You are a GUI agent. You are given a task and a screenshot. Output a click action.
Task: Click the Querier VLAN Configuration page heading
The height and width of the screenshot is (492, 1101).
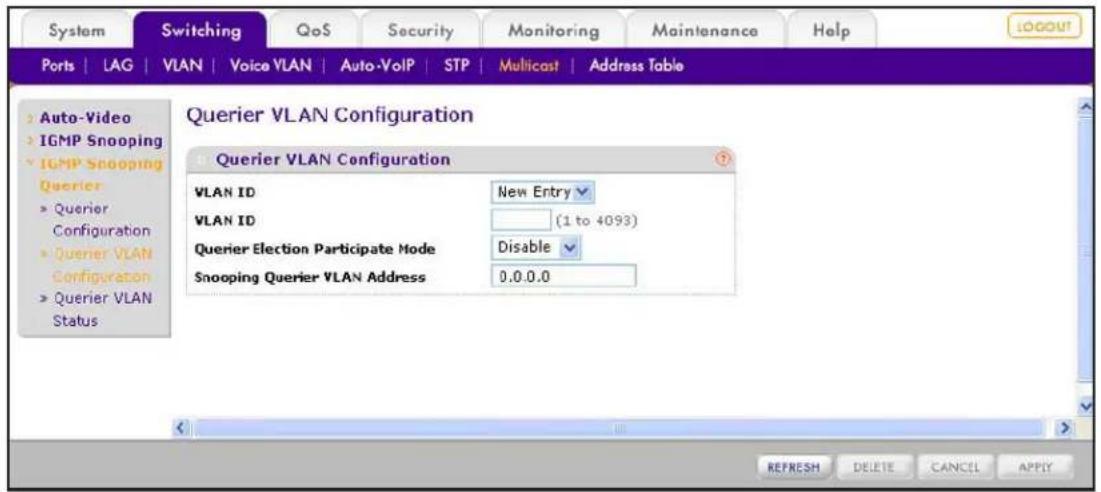pos(329,114)
